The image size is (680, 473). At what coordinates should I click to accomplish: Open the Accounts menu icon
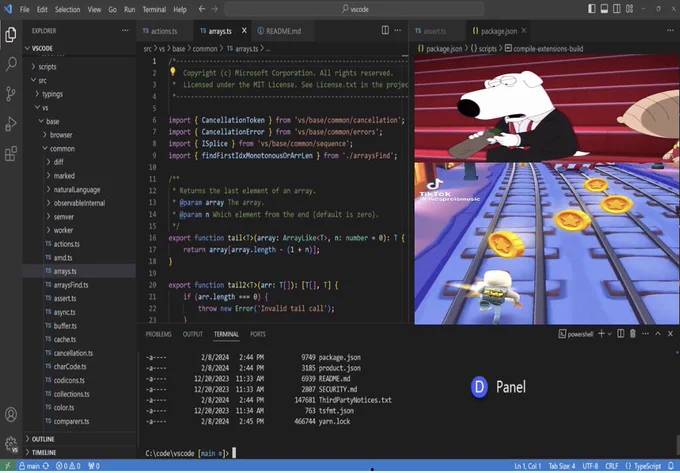11,414
